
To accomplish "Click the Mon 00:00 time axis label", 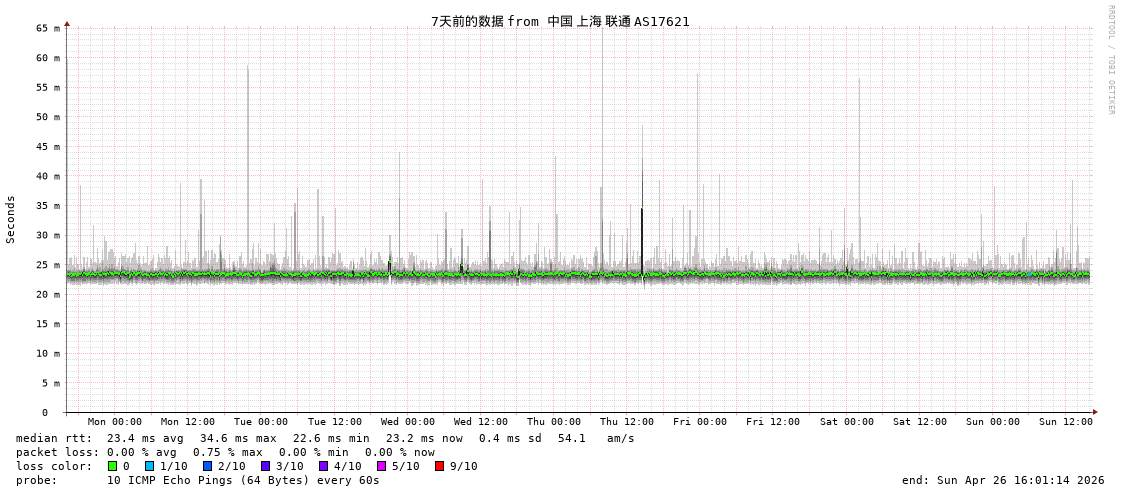I will (x=115, y=422).
